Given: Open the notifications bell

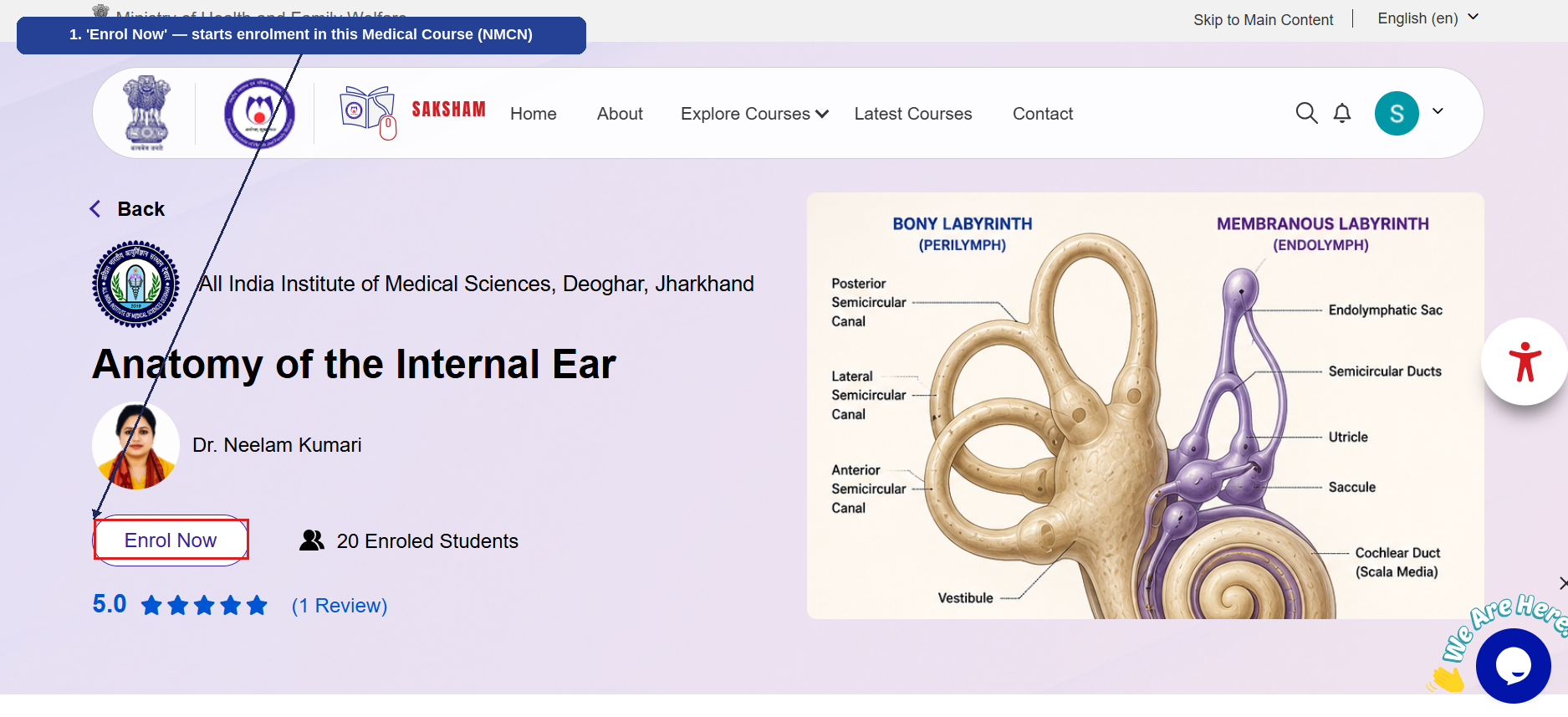Looking at the screenshot, I should click(x=1342, y=113).
